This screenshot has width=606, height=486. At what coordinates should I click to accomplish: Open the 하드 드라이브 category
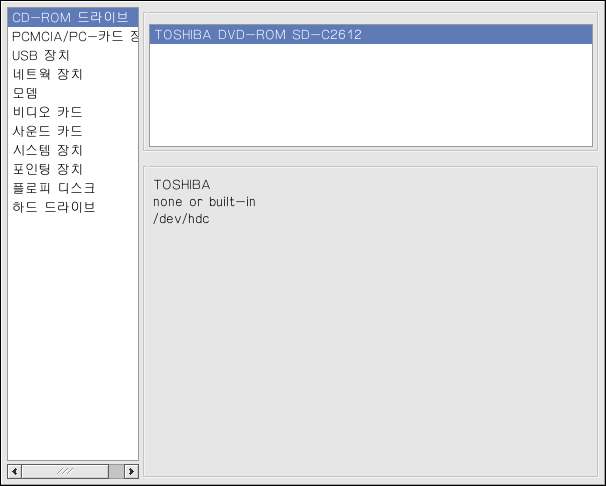54,207
